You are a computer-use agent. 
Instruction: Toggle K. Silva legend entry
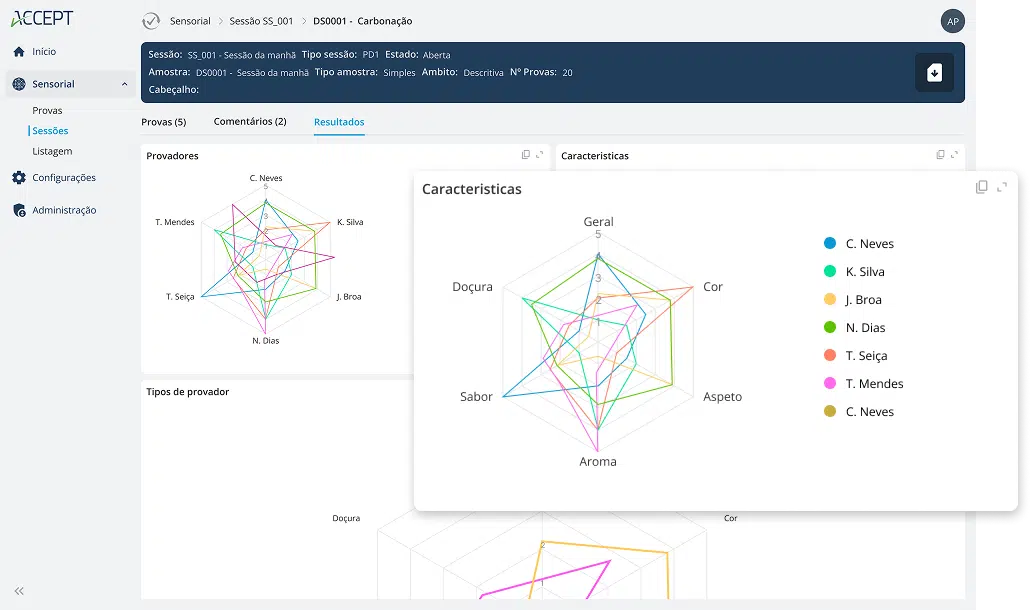point(854,271)
